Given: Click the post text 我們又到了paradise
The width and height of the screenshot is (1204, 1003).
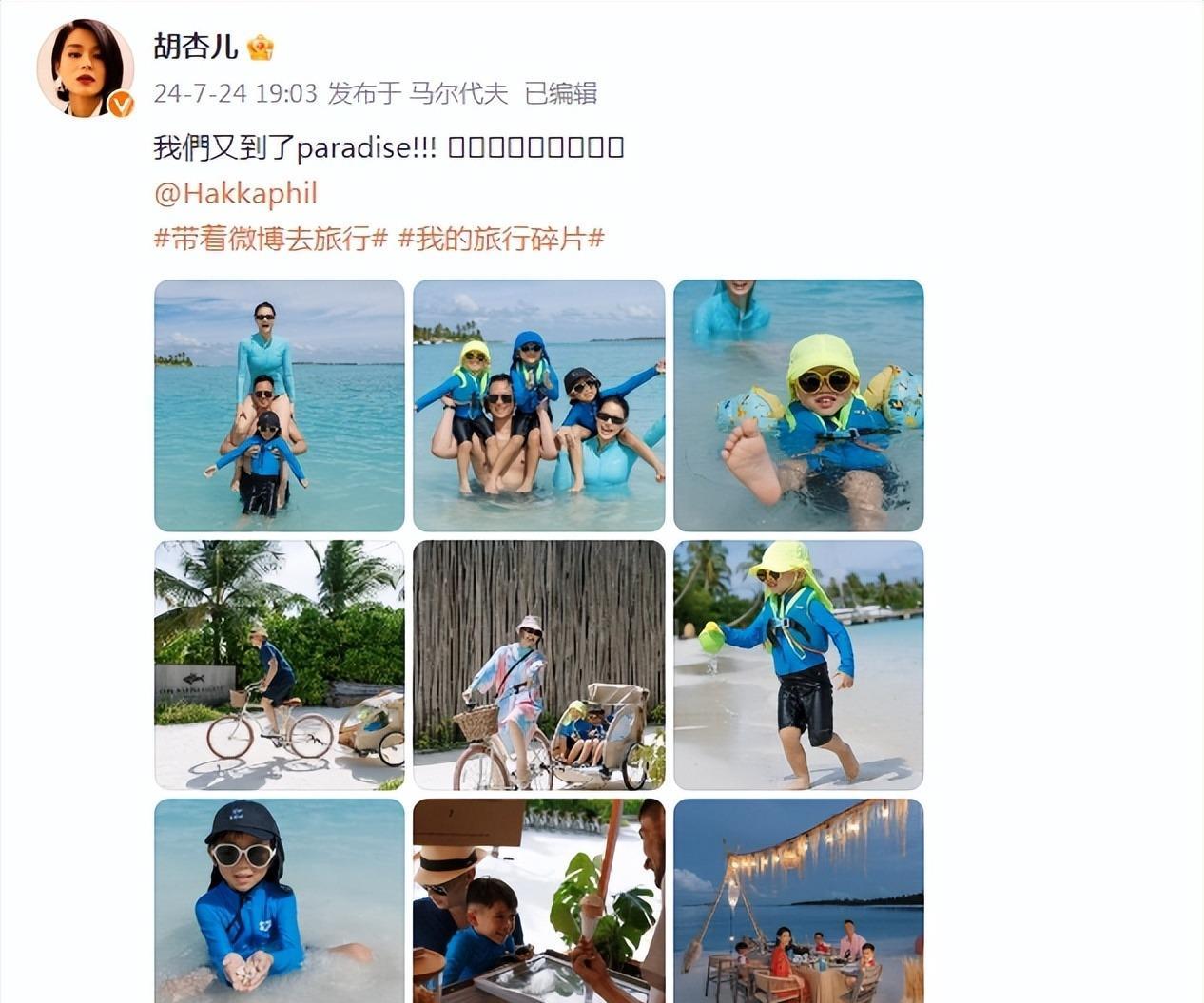Looking at the screenshot, I should coord(295,147).
